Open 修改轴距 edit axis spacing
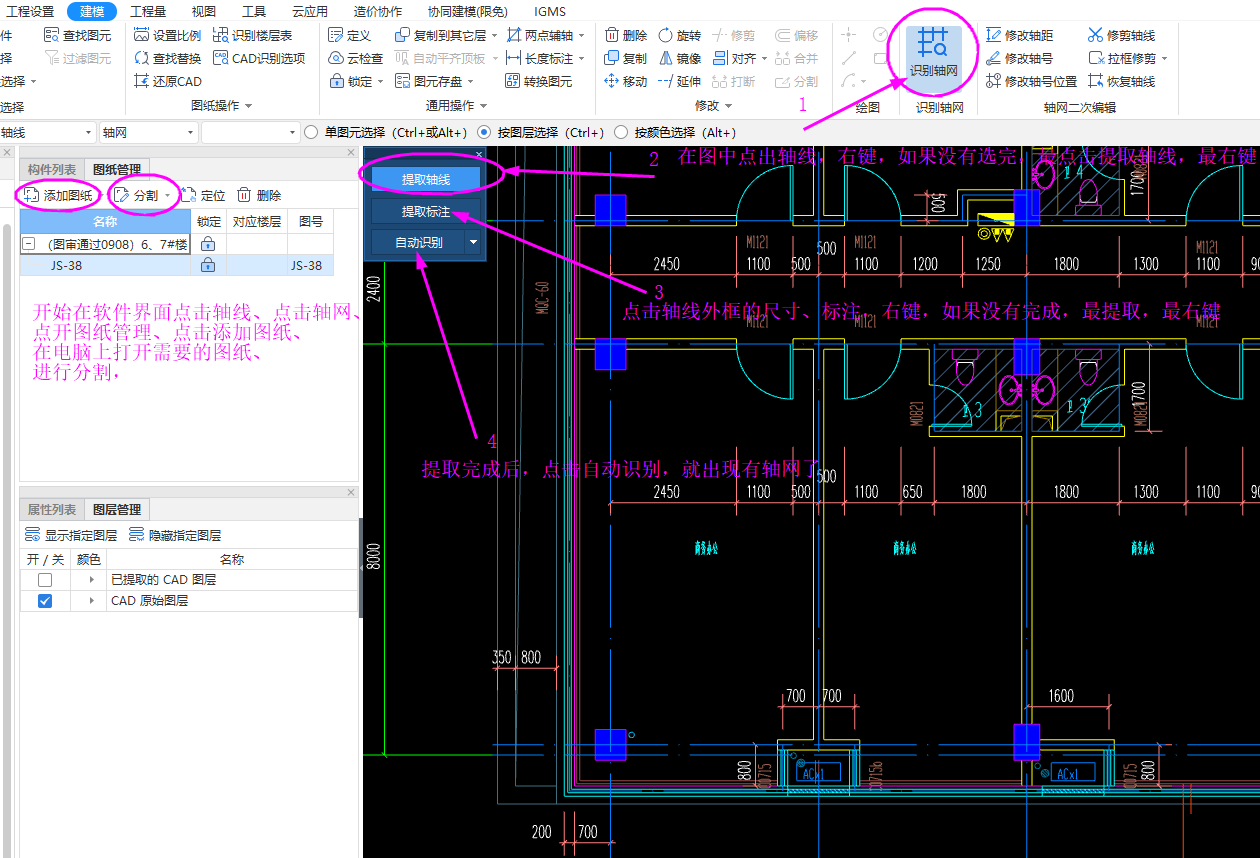The image size is (1260, 858). [1019, 35]
